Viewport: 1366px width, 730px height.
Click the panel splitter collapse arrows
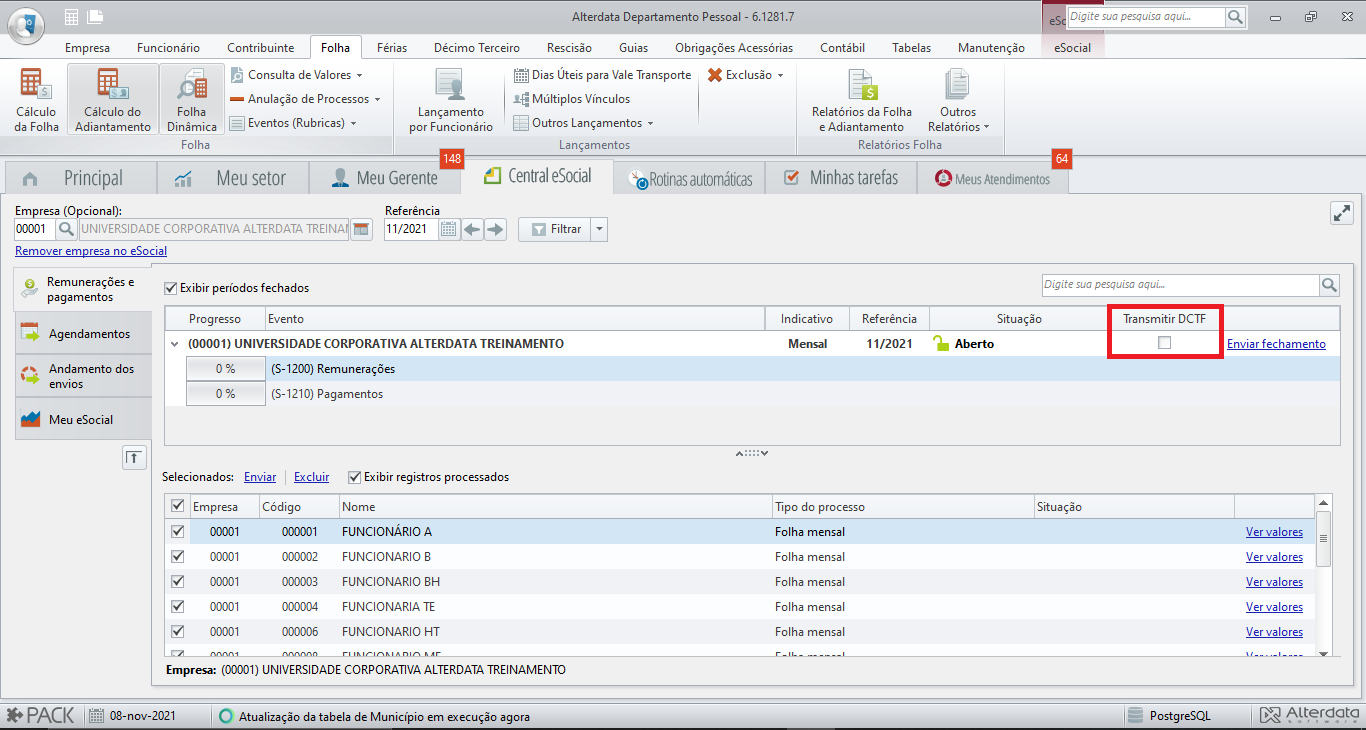click(x=752, y=453)
